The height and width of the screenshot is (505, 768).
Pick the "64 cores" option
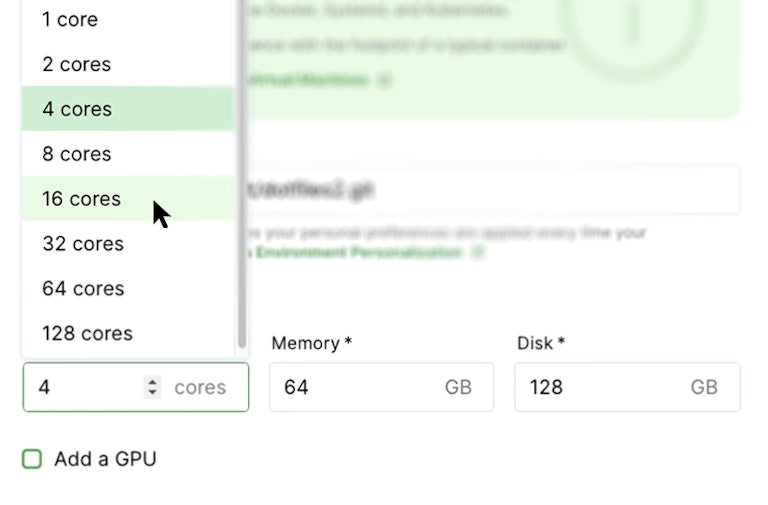(x=83, y=289)
